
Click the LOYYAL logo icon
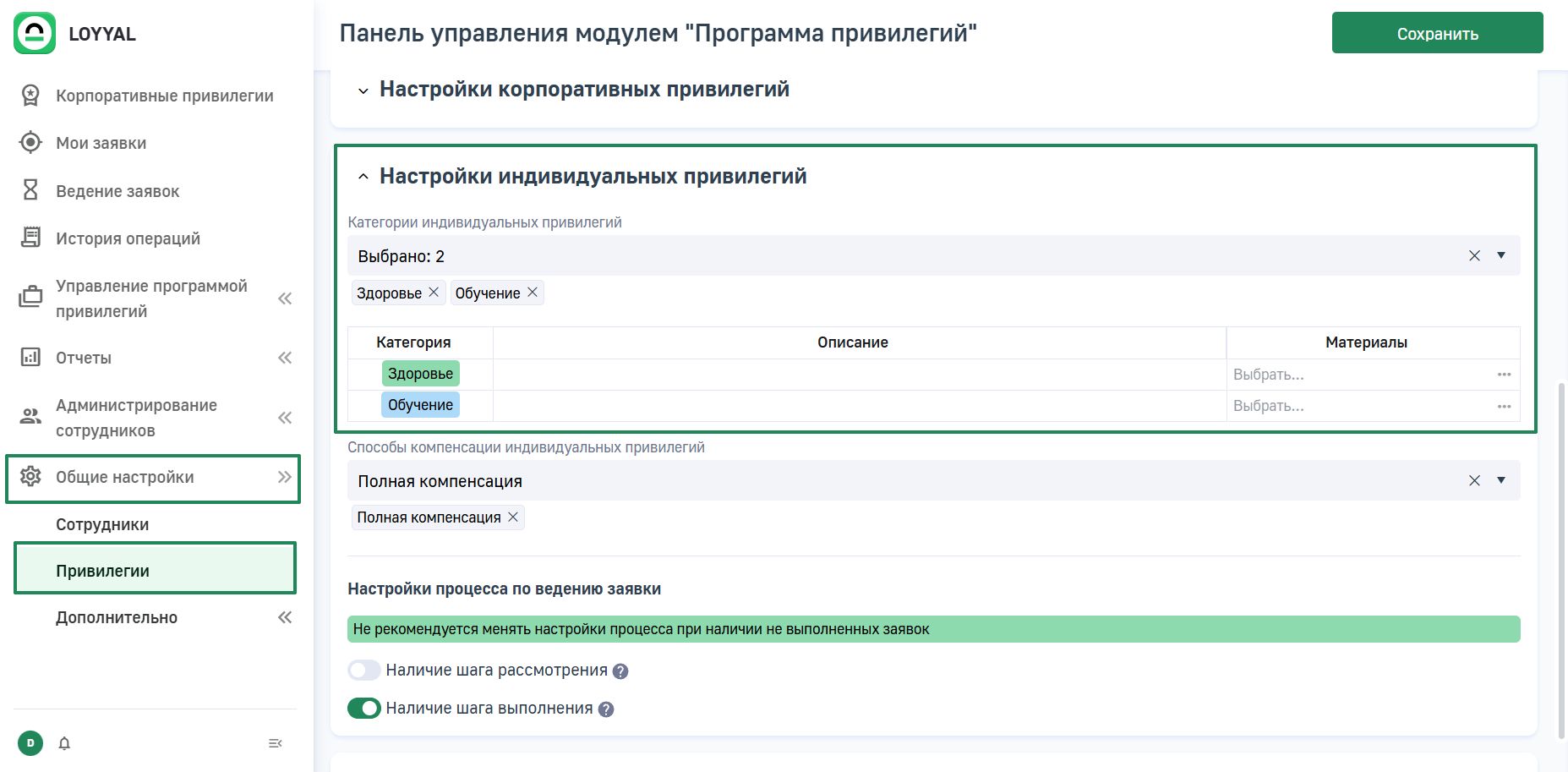click(35, 33)
